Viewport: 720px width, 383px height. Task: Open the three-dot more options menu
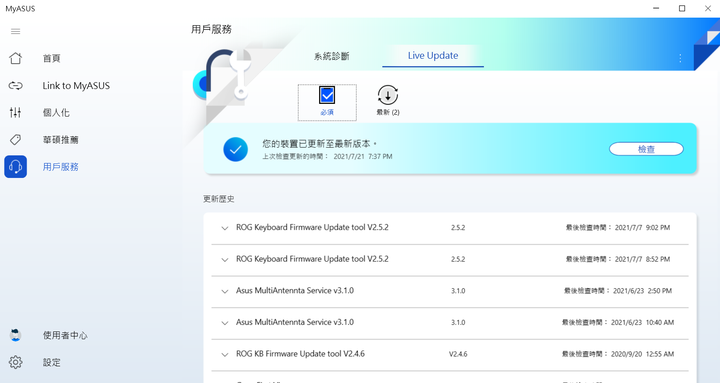680,58
